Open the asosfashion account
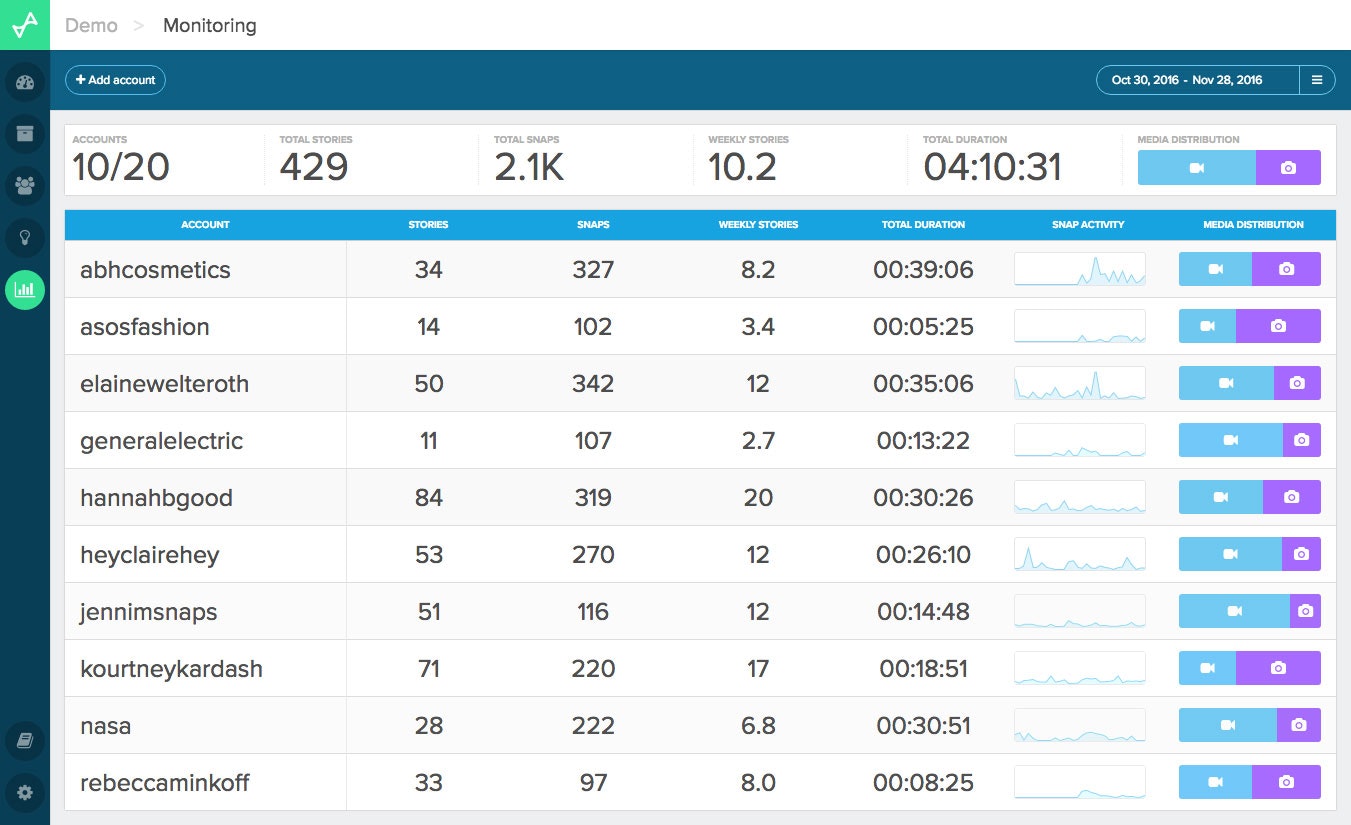The height and width of the screenshot is (825, 1351). point(145,327)
